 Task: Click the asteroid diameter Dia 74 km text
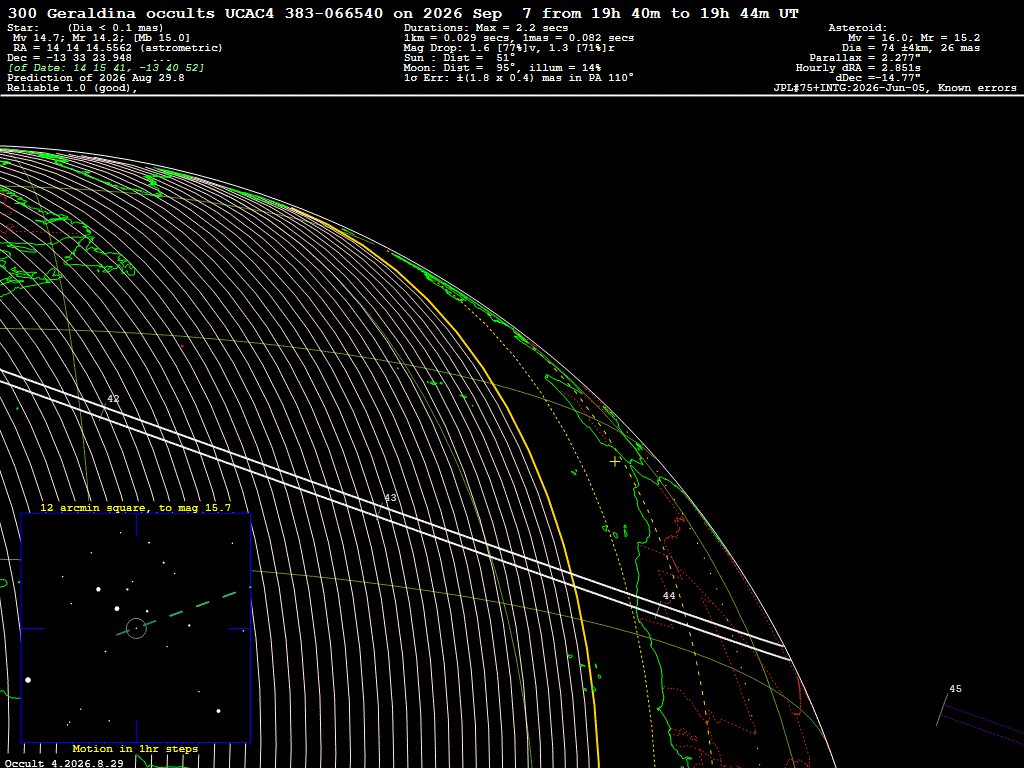click(910, 48)
